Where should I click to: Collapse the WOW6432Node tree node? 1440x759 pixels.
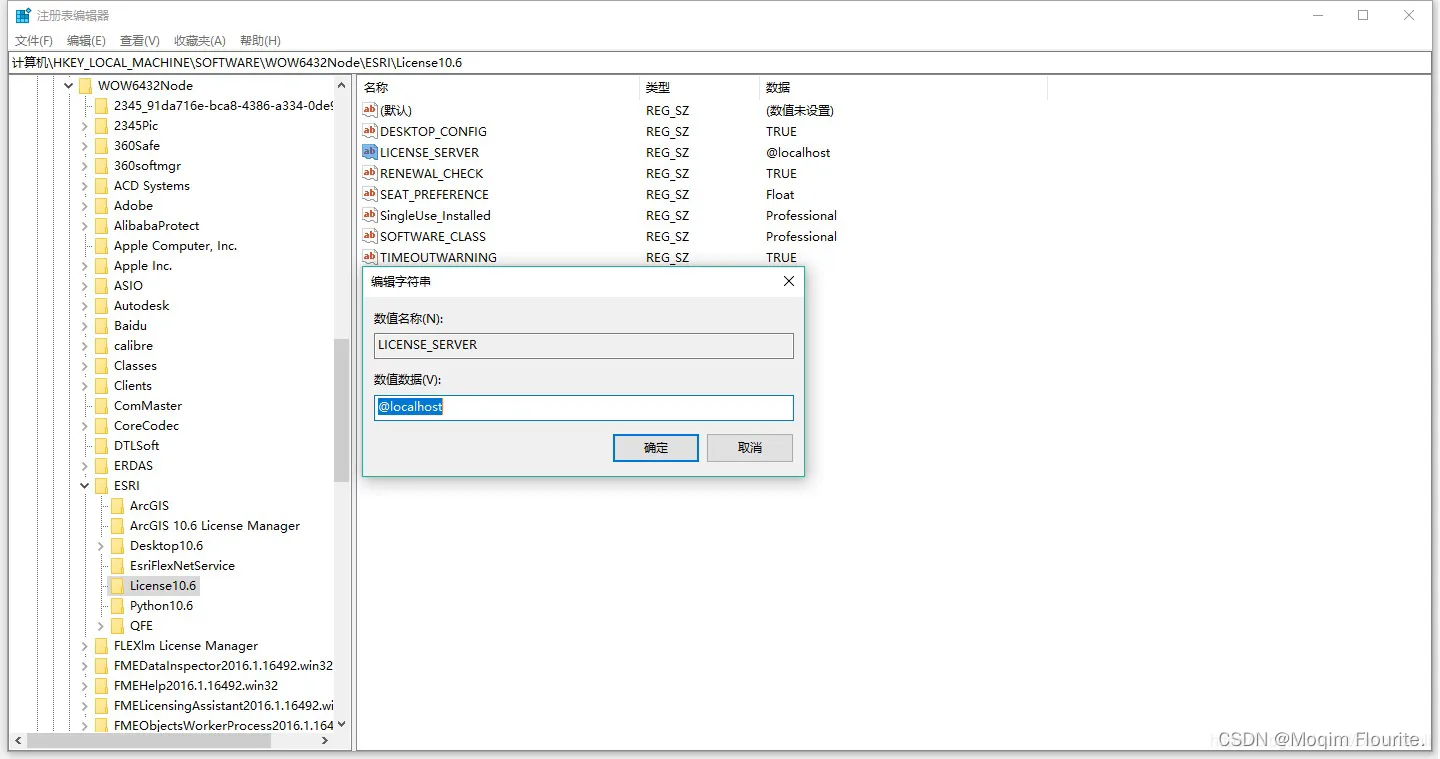pyautogui.click(x=69, y=86)
